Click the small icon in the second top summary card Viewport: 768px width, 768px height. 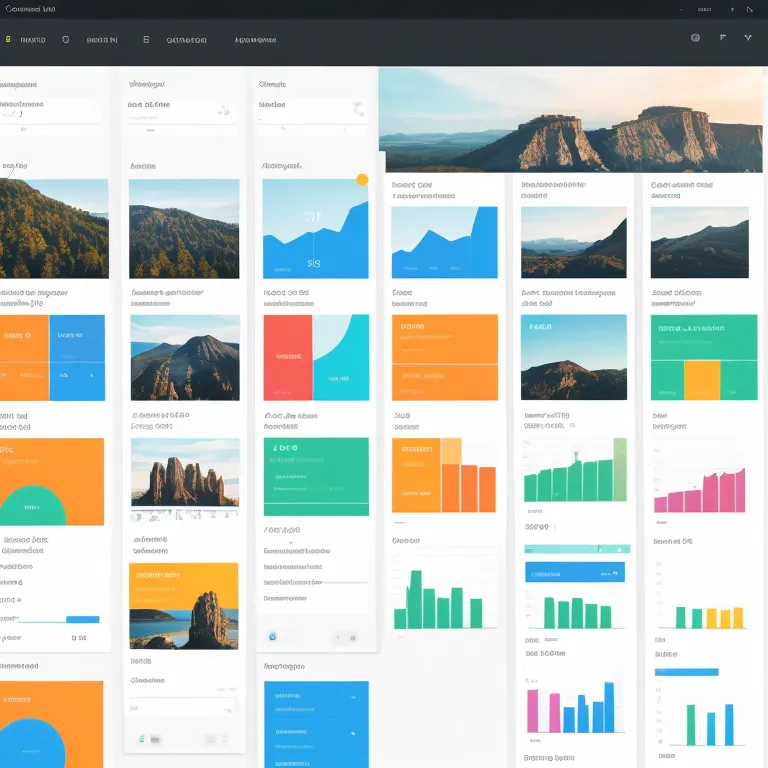coord(222,112)
